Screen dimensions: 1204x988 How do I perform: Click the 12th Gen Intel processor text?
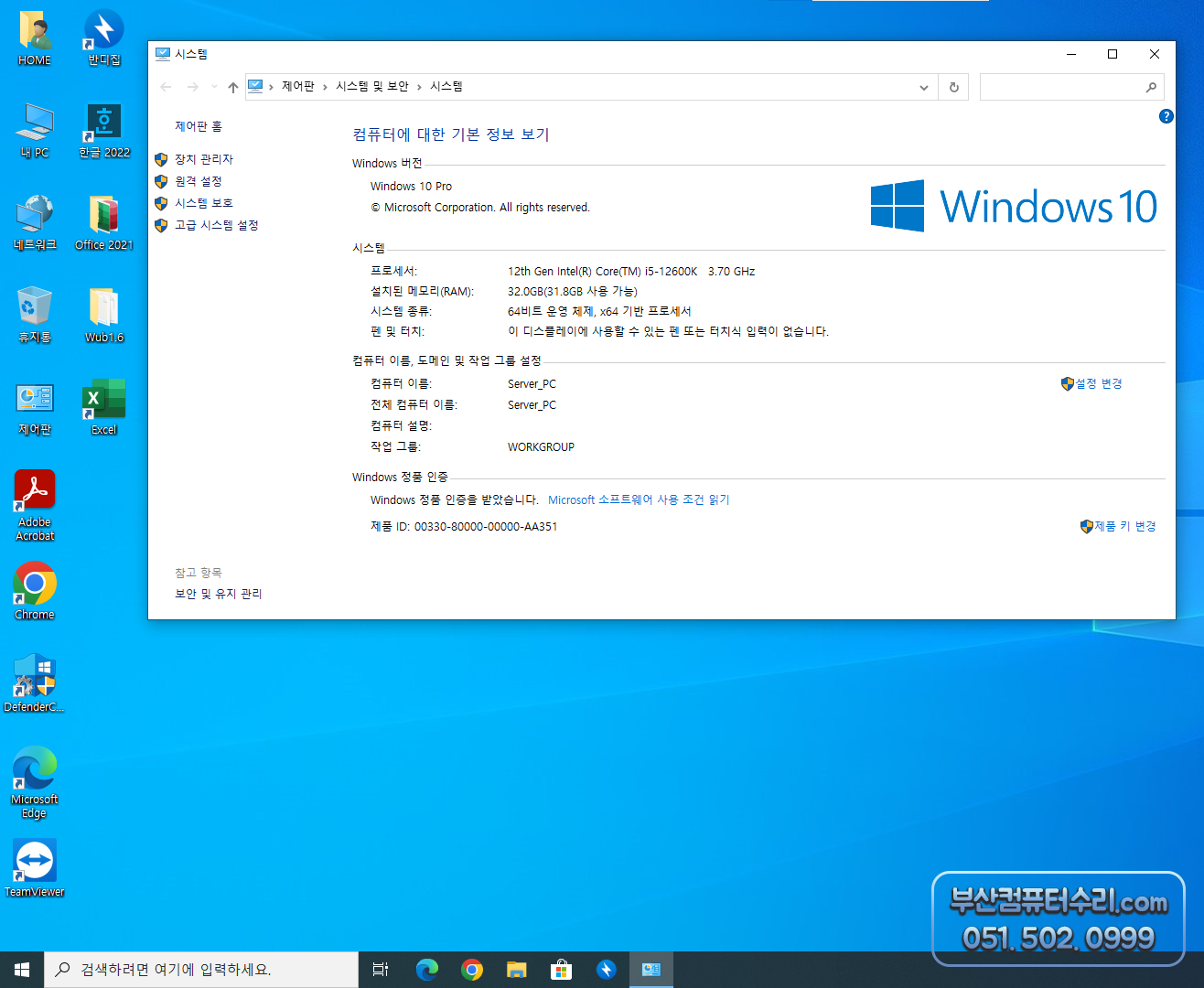pos(631,271)
